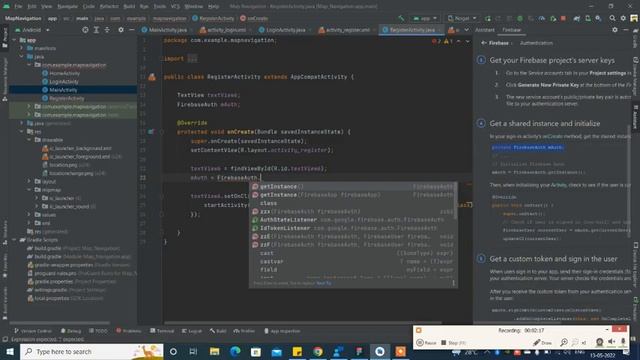
Task: Open Terminal tool window
Action: click(162, 331)
